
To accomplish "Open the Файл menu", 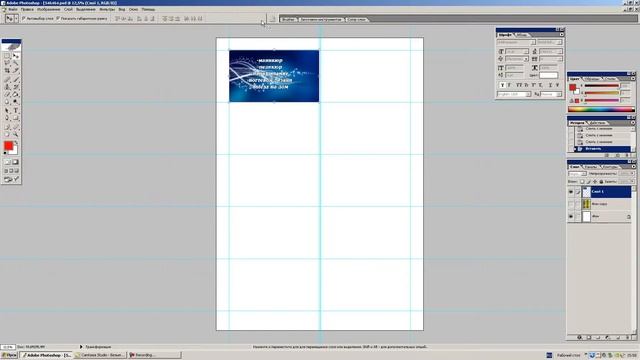I will (x=13, y=9).
